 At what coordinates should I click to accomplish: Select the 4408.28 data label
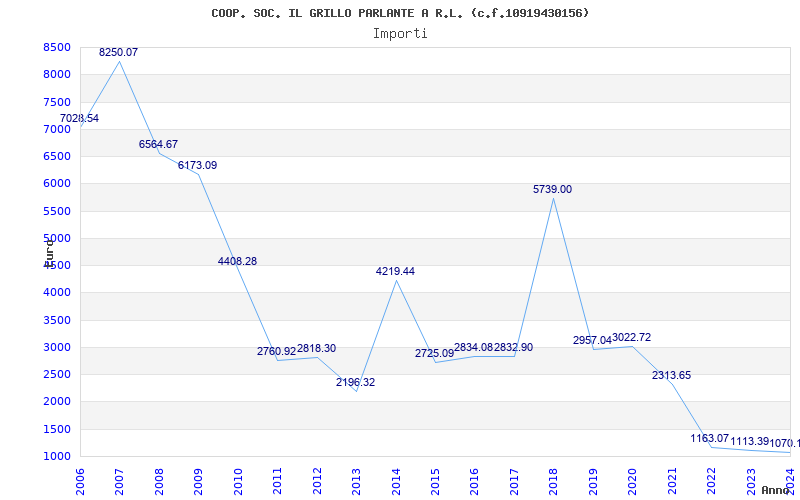click(x=237, y=261)
